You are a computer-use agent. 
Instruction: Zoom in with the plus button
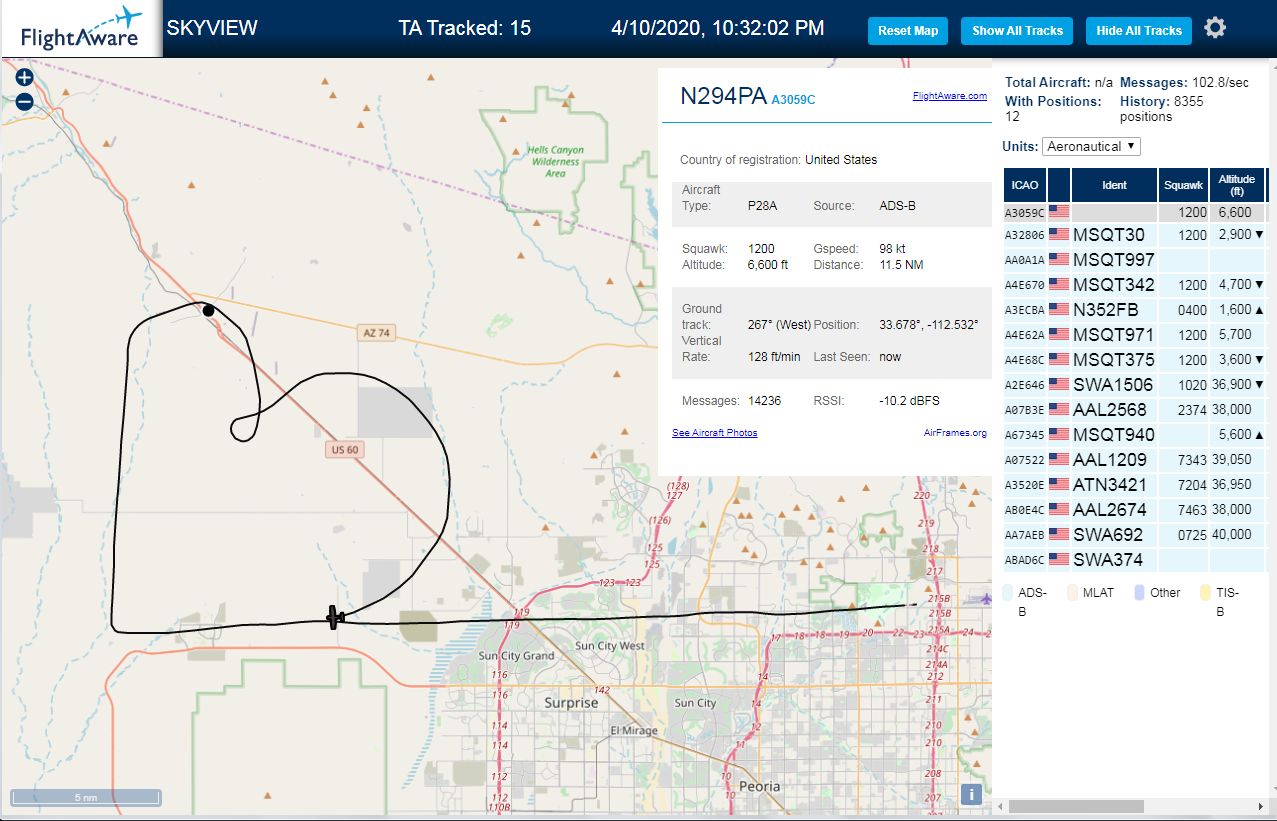coord(24,77)
